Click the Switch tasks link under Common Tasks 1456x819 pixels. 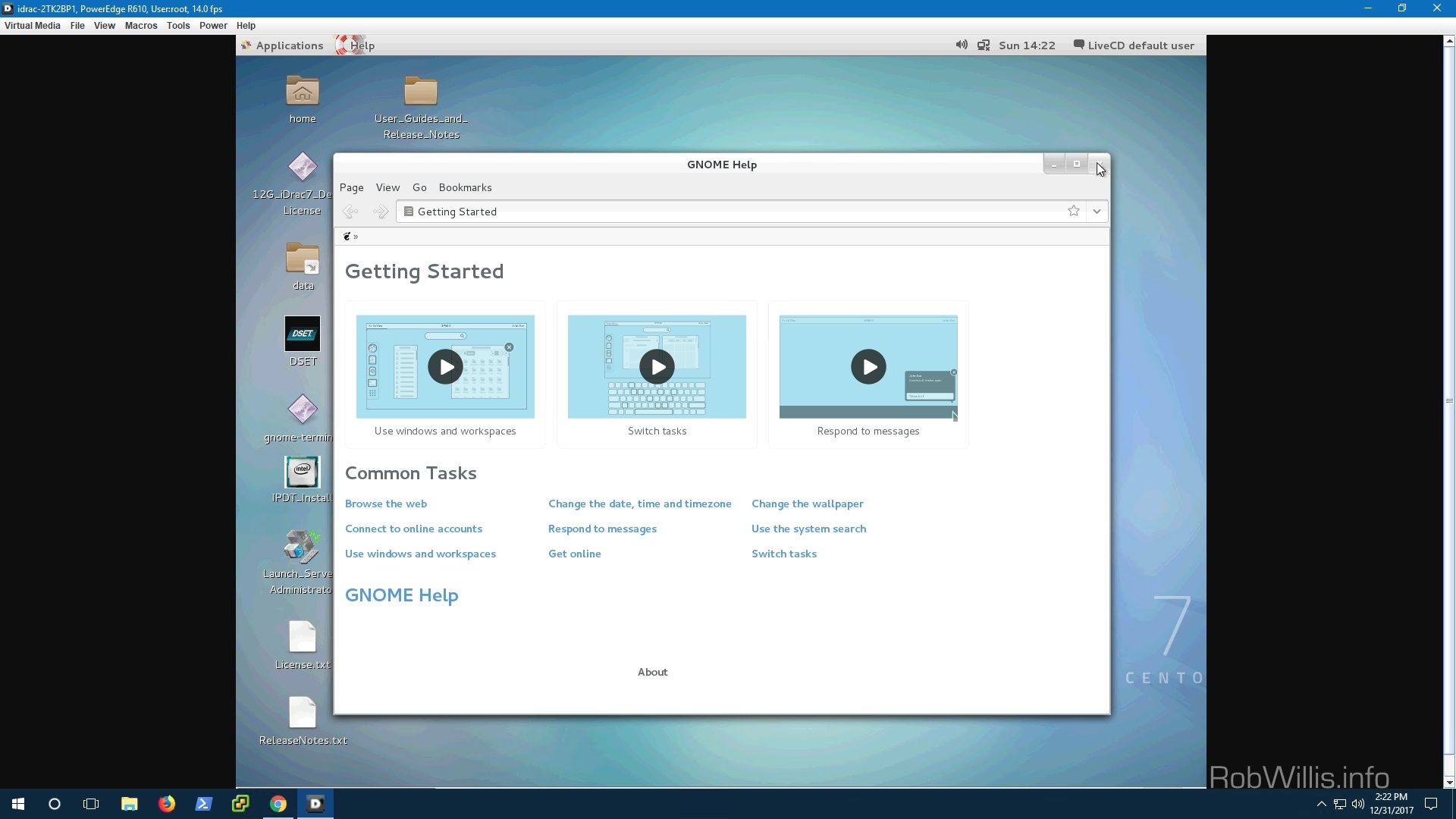784,554
